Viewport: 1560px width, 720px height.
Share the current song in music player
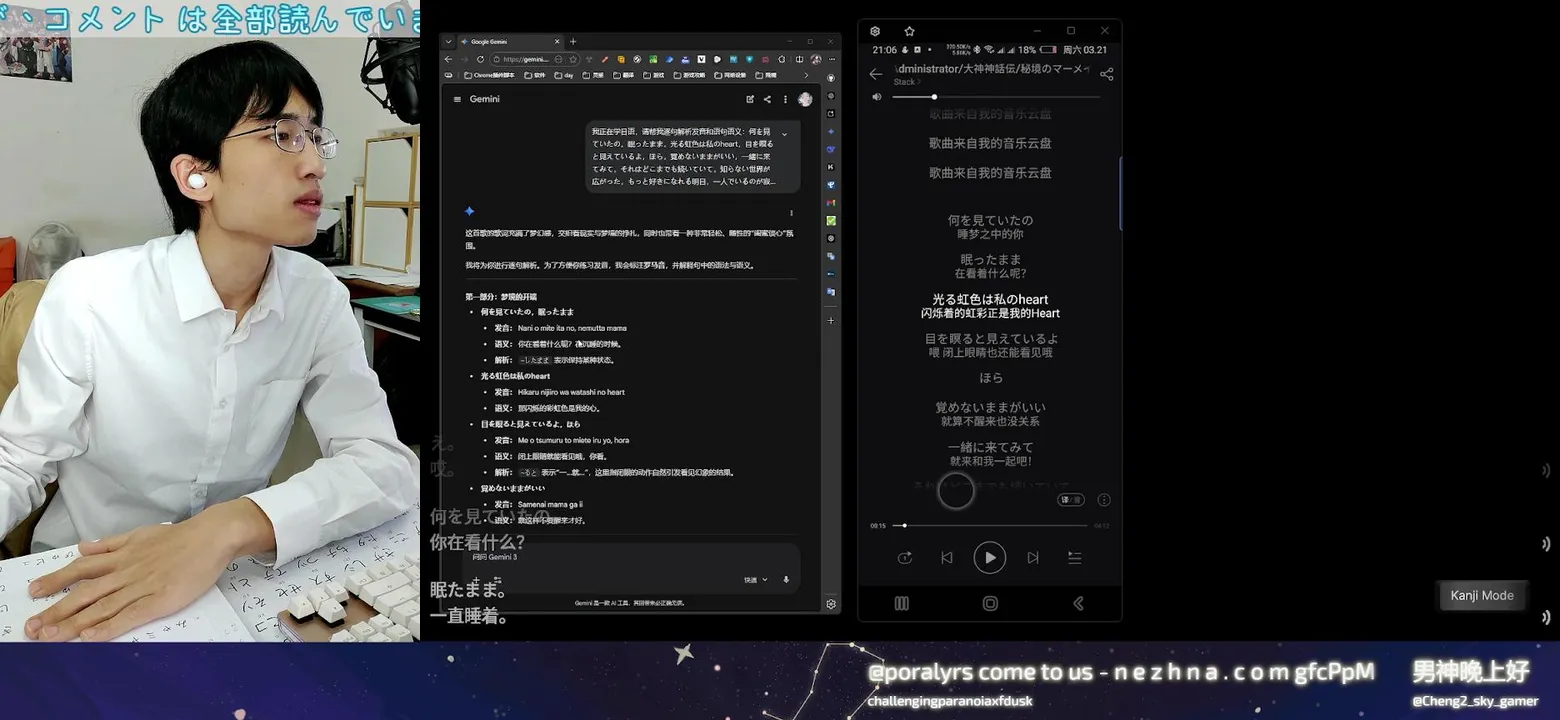1106,74
